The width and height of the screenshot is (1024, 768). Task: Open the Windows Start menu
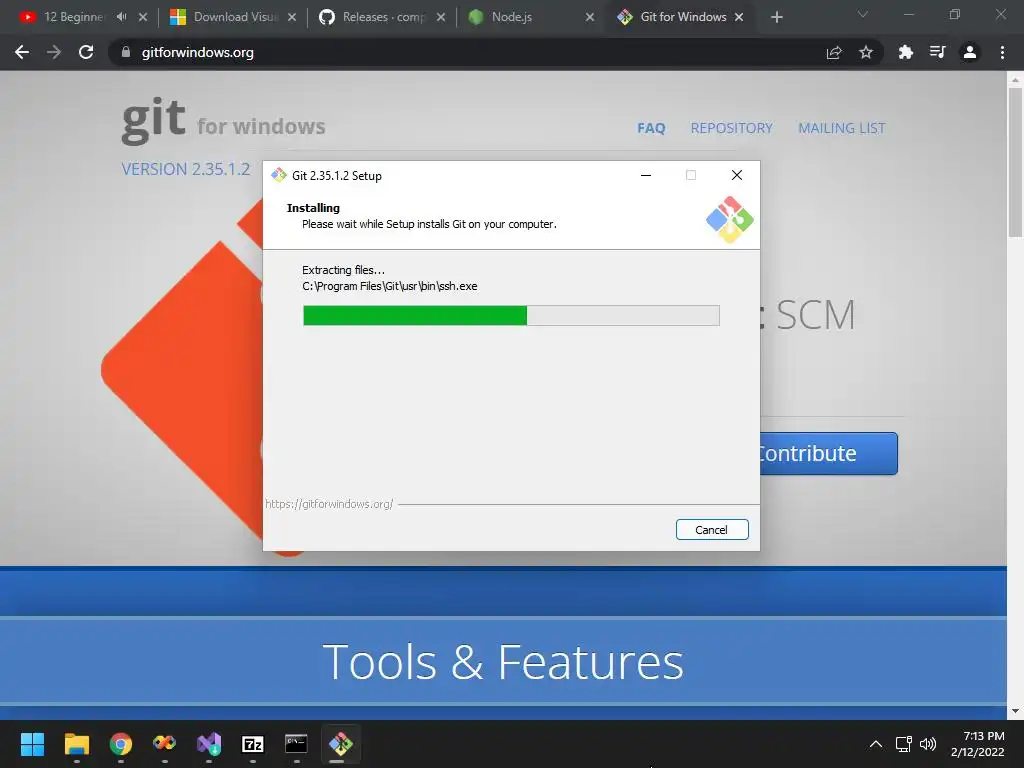click(x=32, y=744)
